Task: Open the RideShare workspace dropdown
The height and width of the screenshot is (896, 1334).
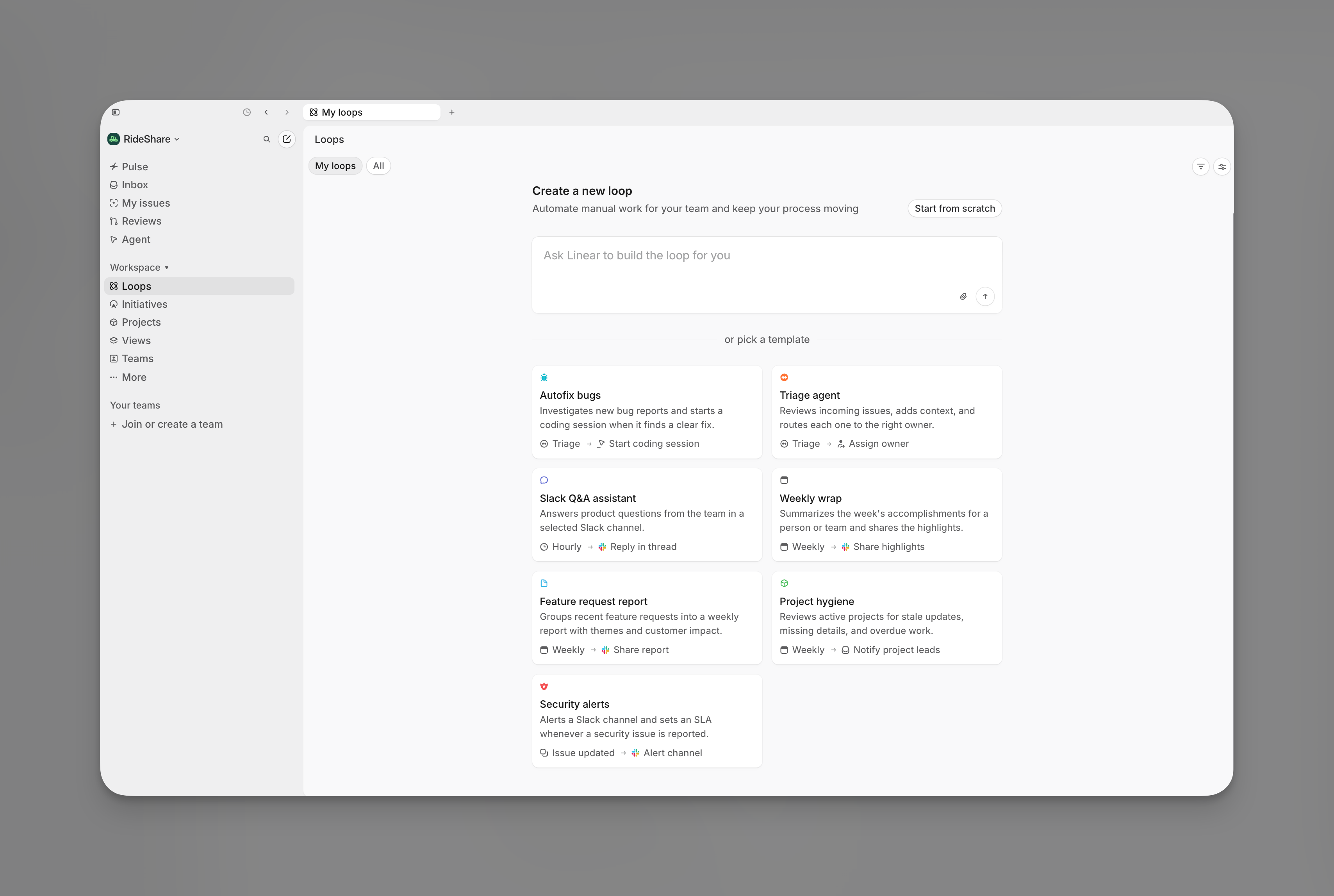Action: coord(144,139)
